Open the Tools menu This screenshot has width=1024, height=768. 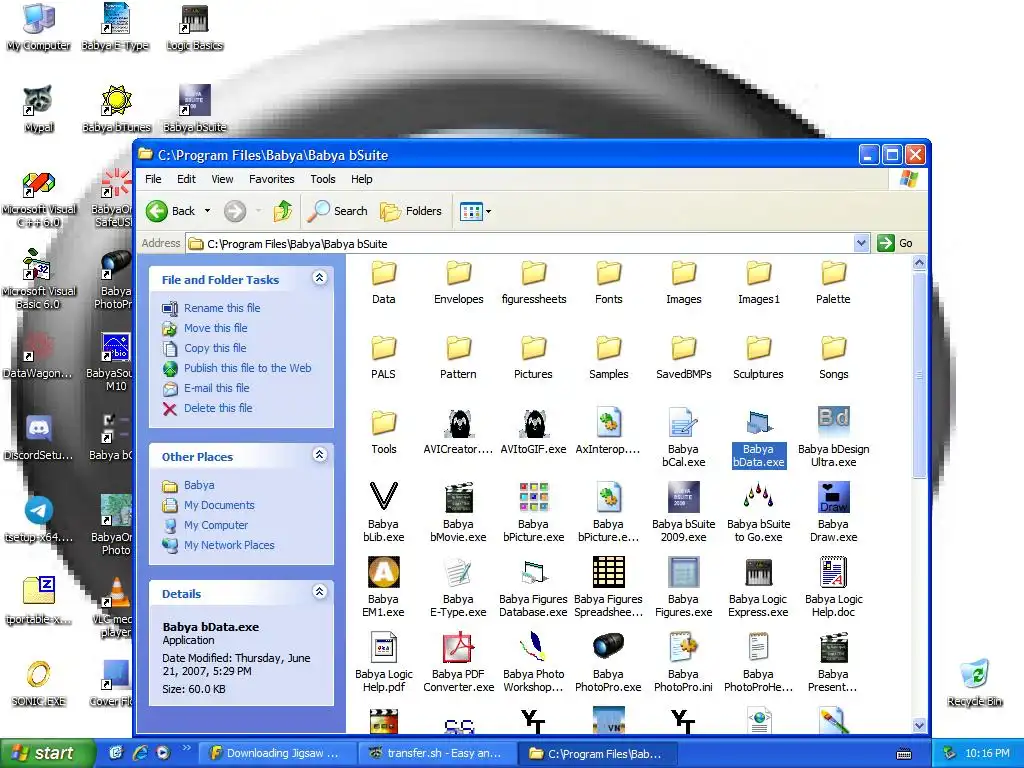[x=323, y=179]
